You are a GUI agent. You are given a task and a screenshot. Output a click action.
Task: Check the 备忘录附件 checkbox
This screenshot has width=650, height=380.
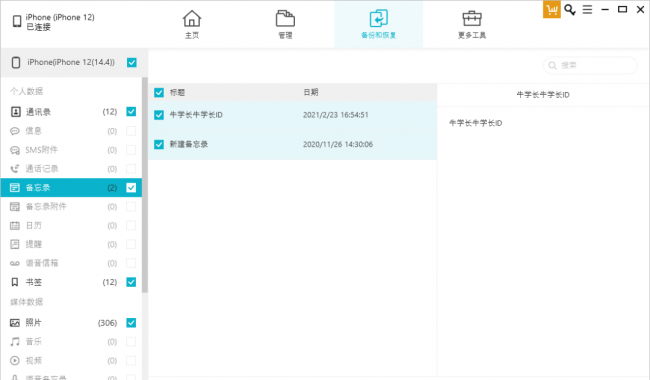pos(131,206)
